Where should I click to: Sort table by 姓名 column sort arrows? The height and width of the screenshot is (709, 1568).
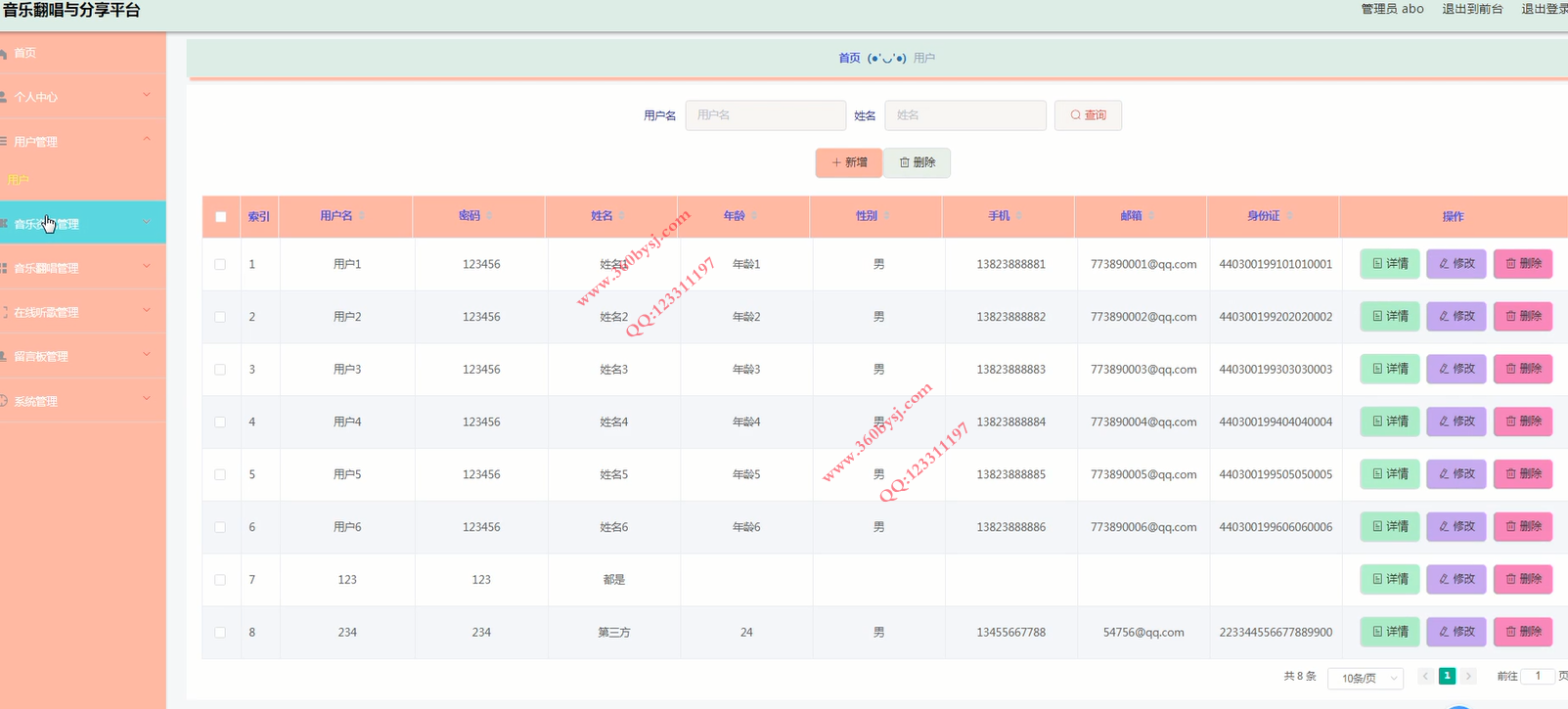point(621,216)
